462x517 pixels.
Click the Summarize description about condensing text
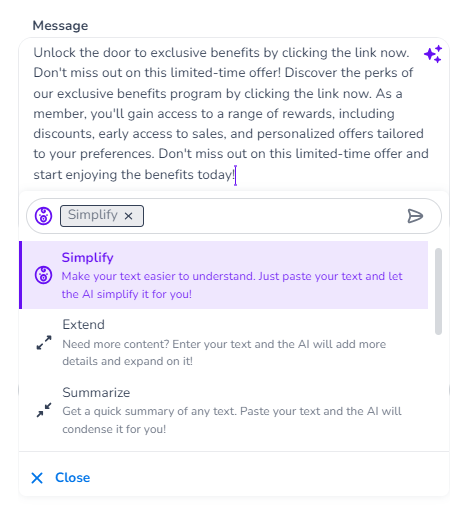point(232,420)
